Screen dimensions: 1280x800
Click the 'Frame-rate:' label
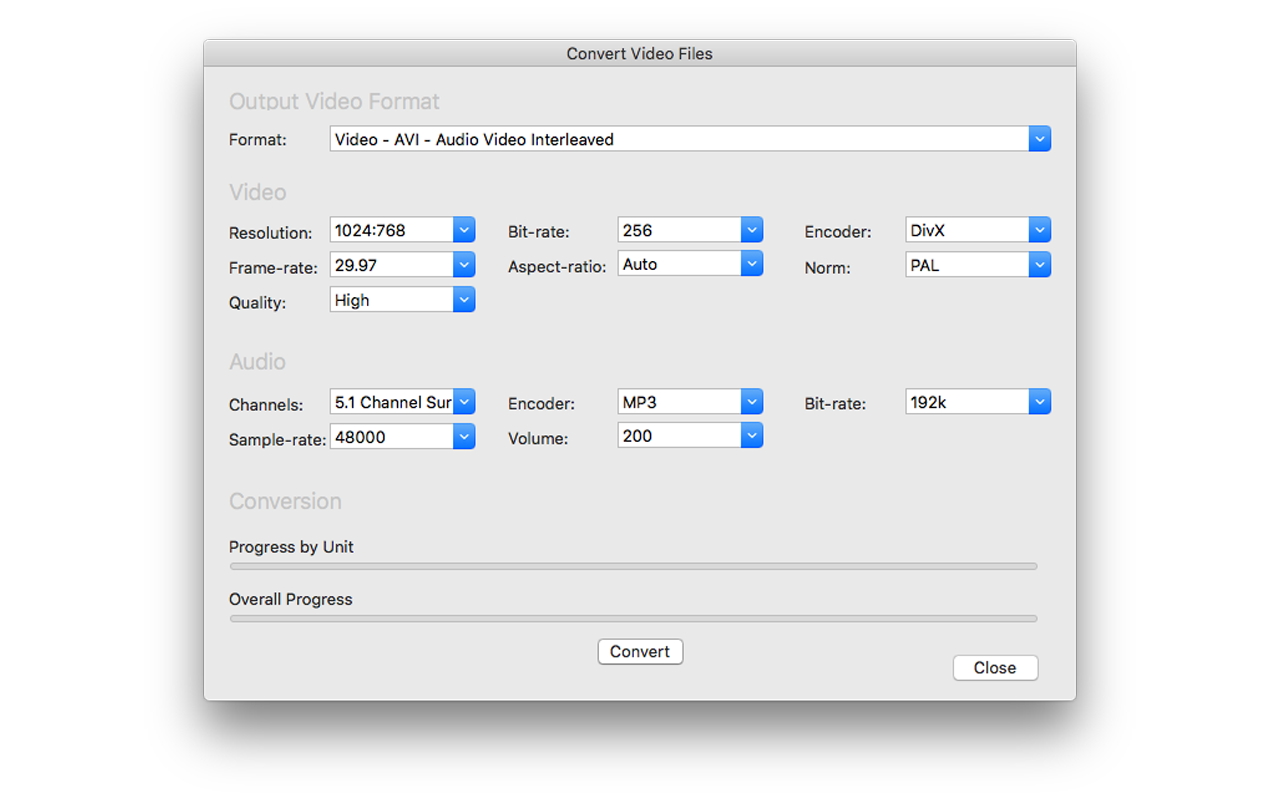click(273, 268)
